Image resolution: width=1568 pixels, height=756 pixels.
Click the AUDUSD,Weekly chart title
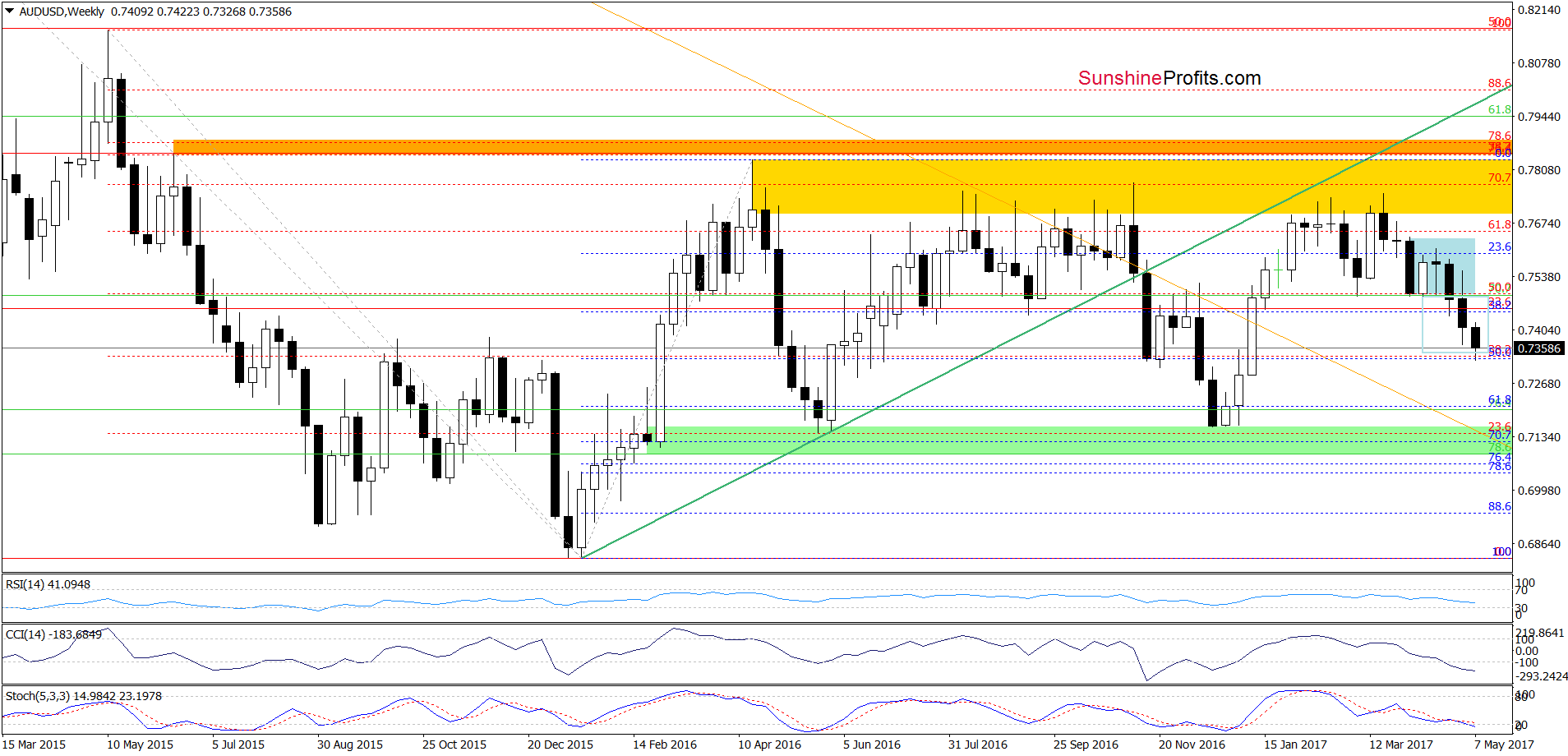coord(62,12)
